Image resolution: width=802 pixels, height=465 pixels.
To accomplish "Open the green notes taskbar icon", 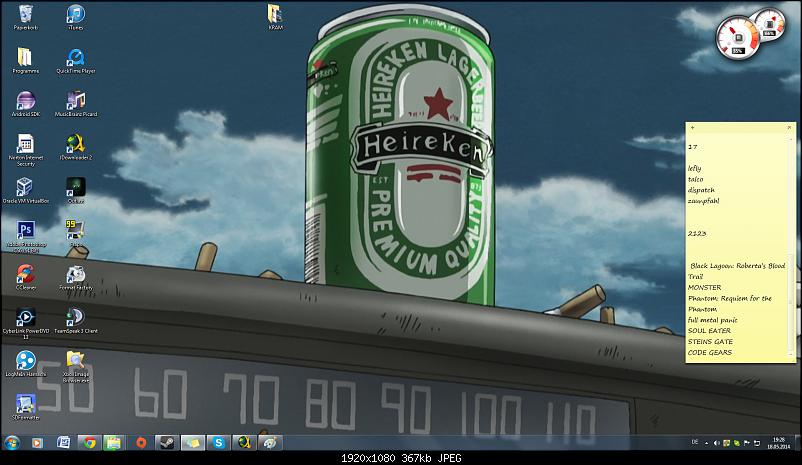I will coord(114,442).
